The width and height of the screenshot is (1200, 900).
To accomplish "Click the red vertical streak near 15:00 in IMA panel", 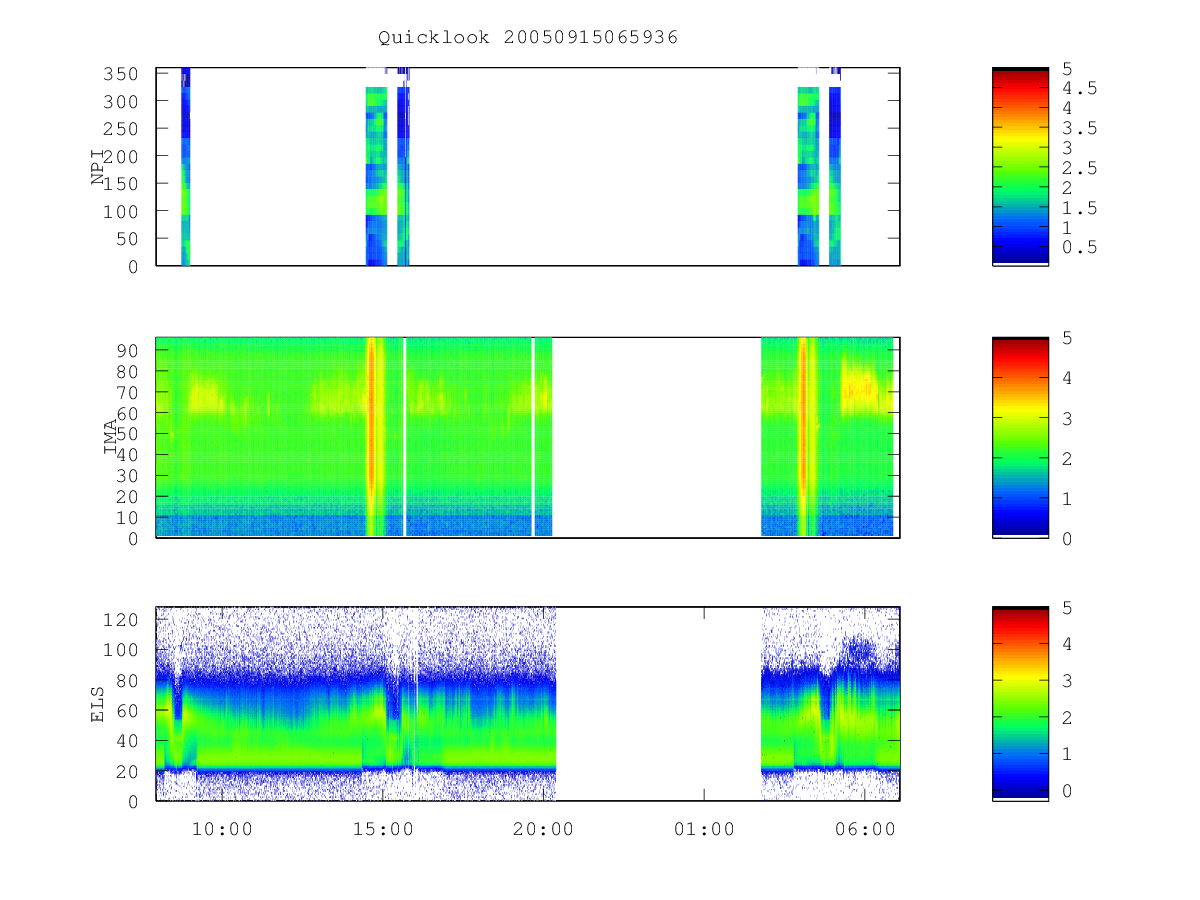I will [x=371, y=437].
